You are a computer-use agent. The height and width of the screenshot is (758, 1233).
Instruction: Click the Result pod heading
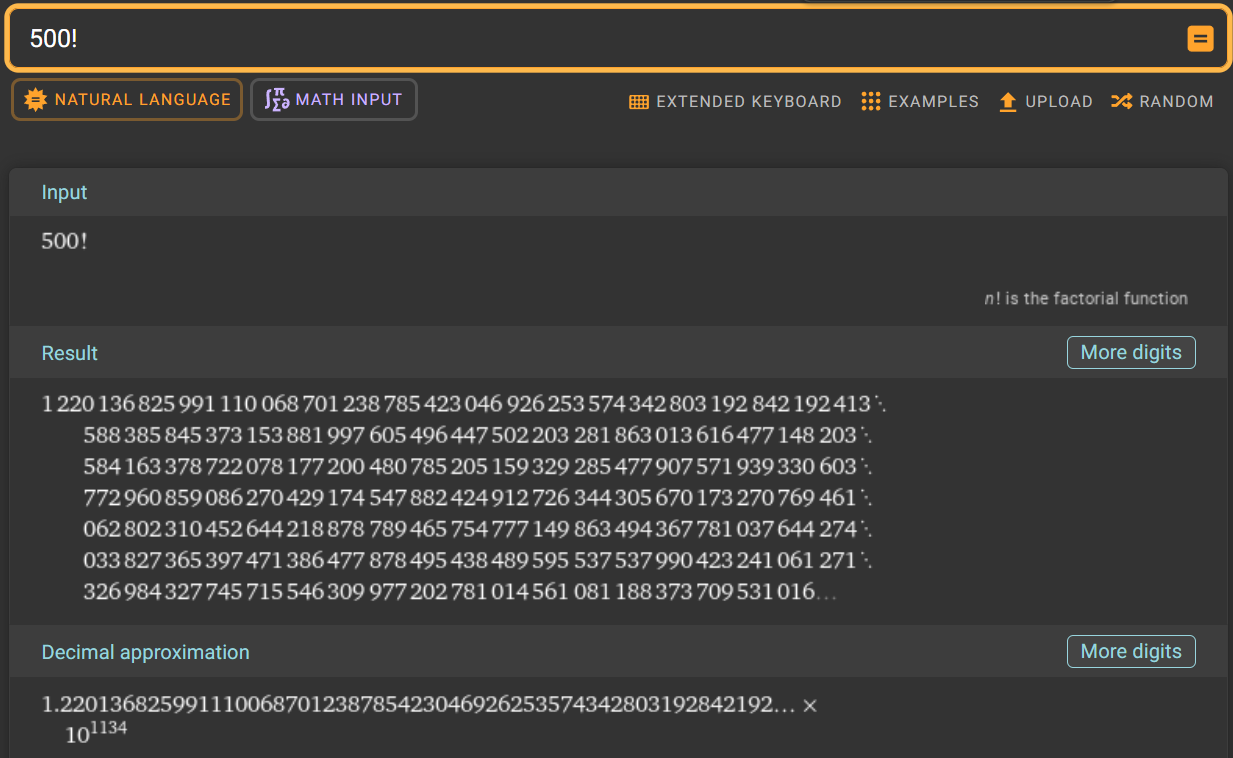(x=70, y=353)
